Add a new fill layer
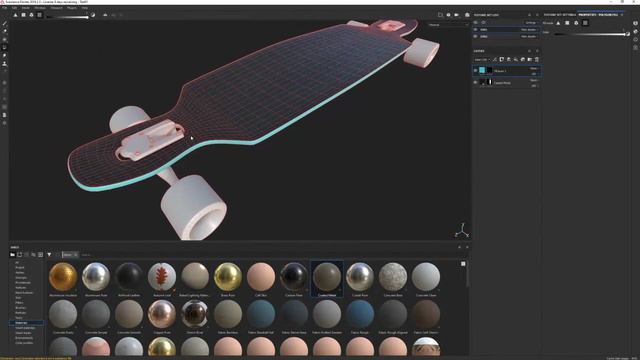640x360 pixels. 516,60
